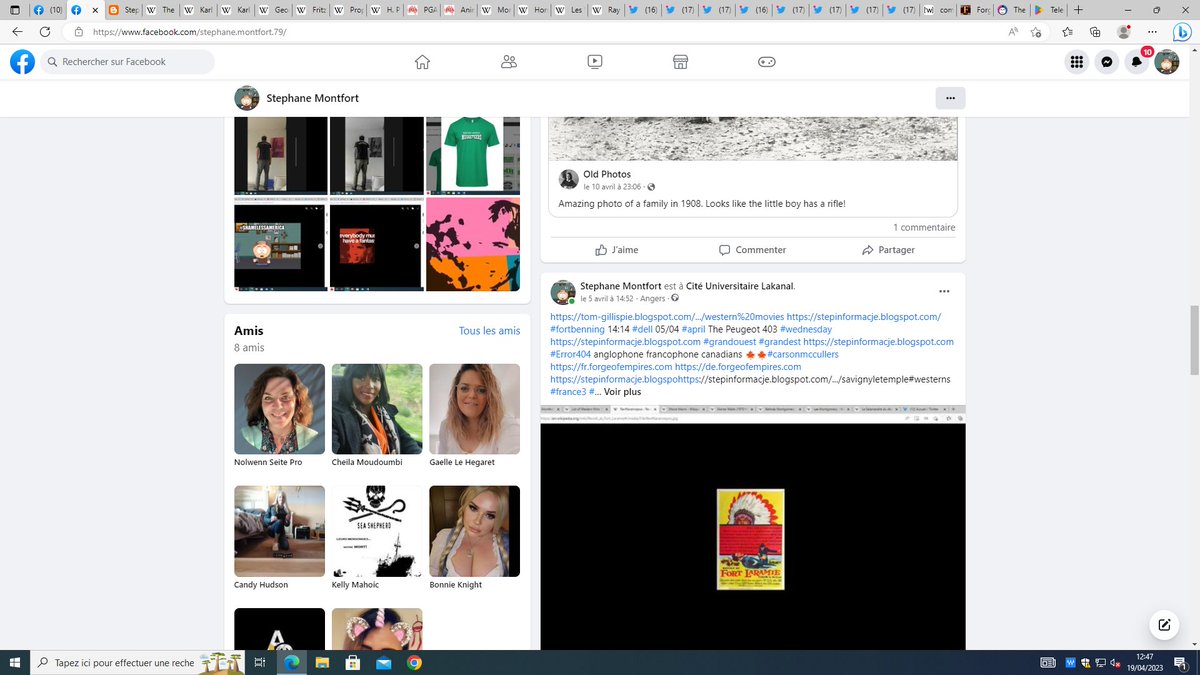Open the pink and orange artwork photo
Screen dimensions: 1200x675
[474, 244]
